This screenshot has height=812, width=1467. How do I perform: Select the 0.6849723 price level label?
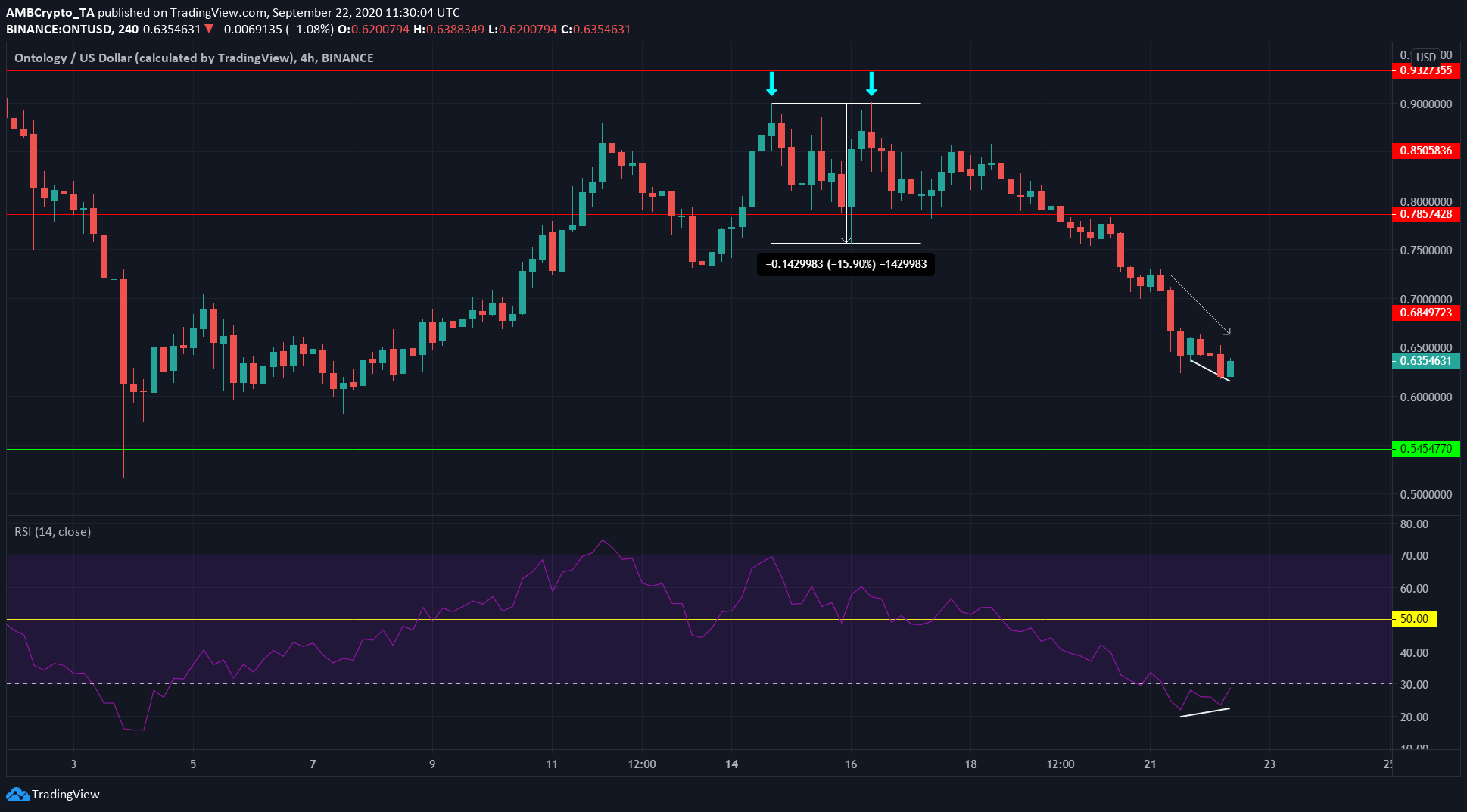coord(1426,313)
